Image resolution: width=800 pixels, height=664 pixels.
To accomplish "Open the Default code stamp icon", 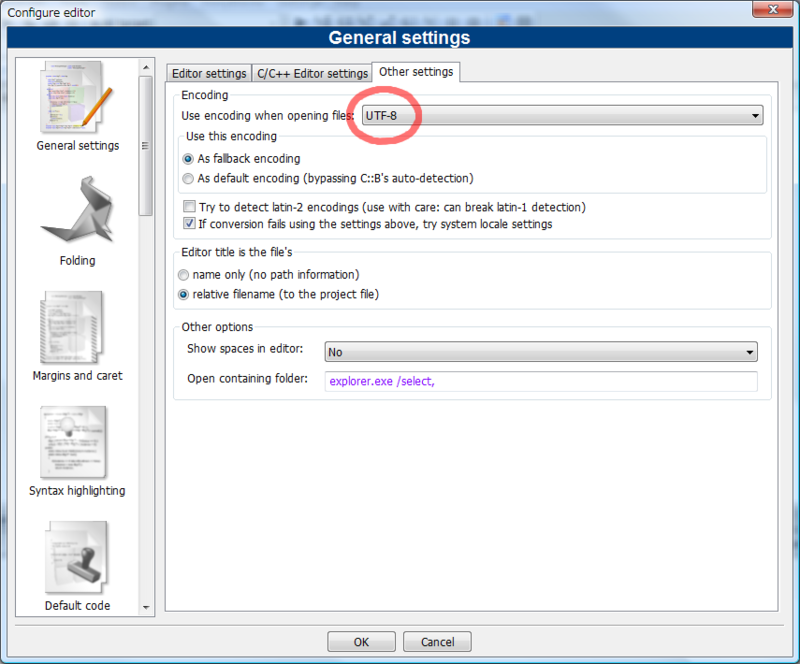I will (77, 558).
